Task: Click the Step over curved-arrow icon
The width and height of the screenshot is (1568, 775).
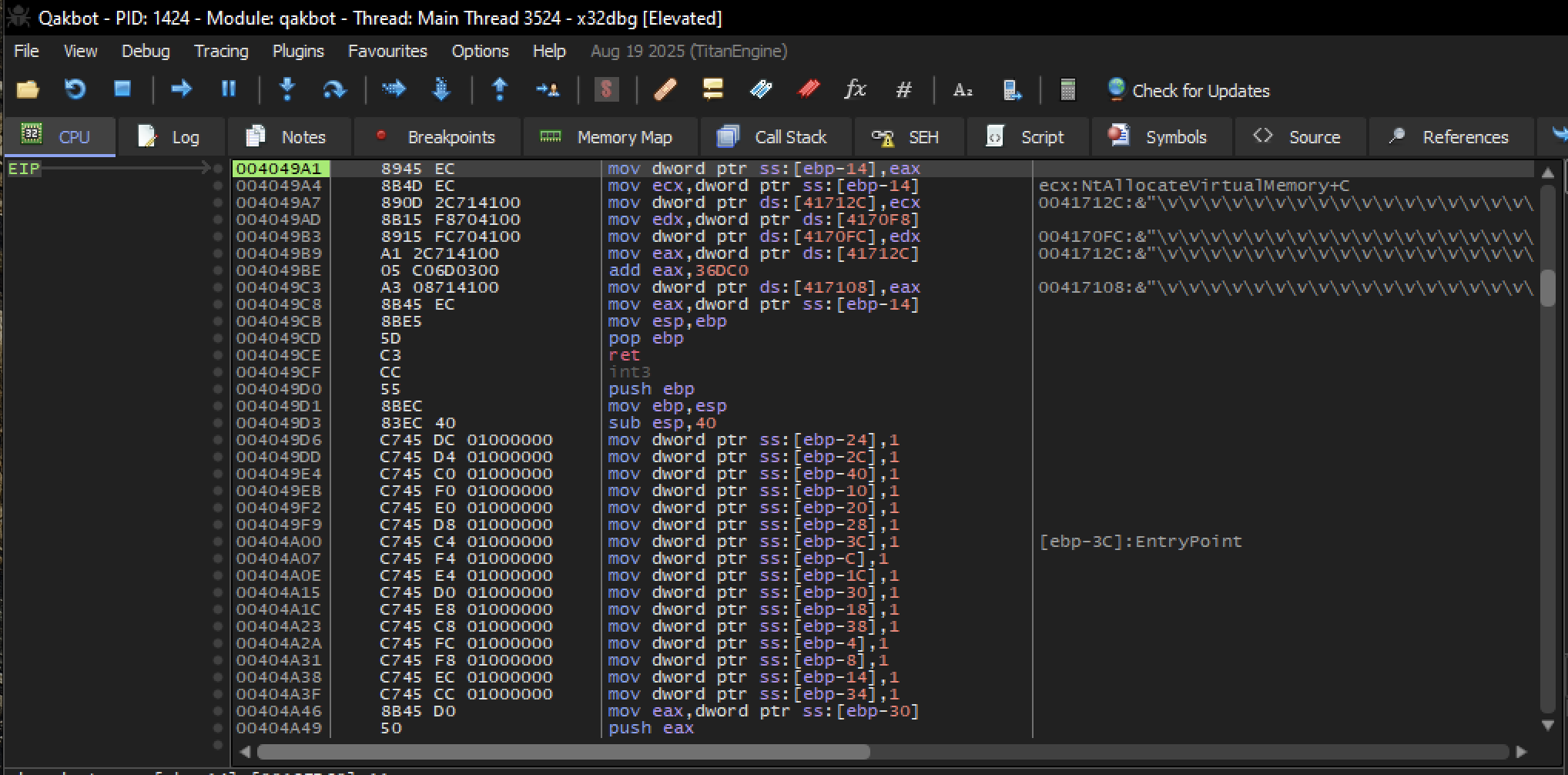Action: click(x=334, y=90)
